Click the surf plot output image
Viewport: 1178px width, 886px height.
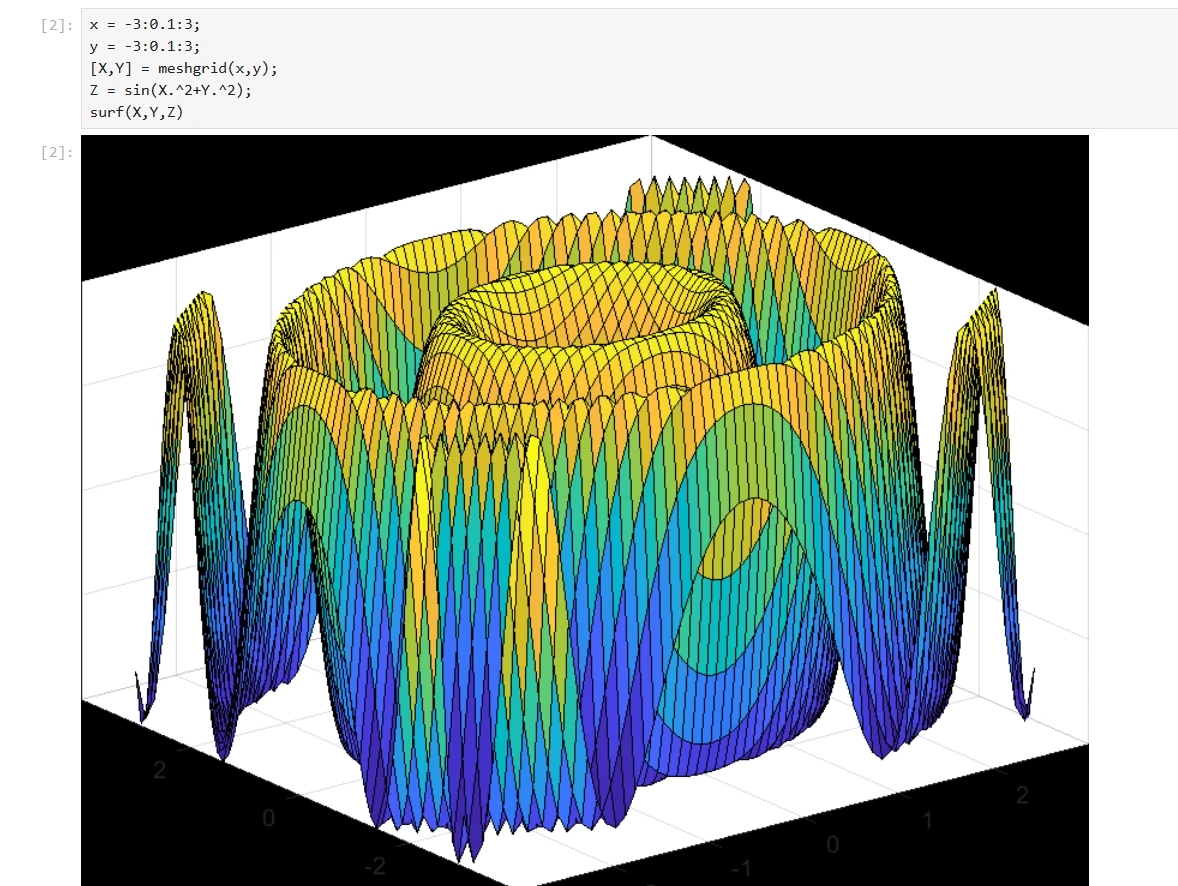584,510
